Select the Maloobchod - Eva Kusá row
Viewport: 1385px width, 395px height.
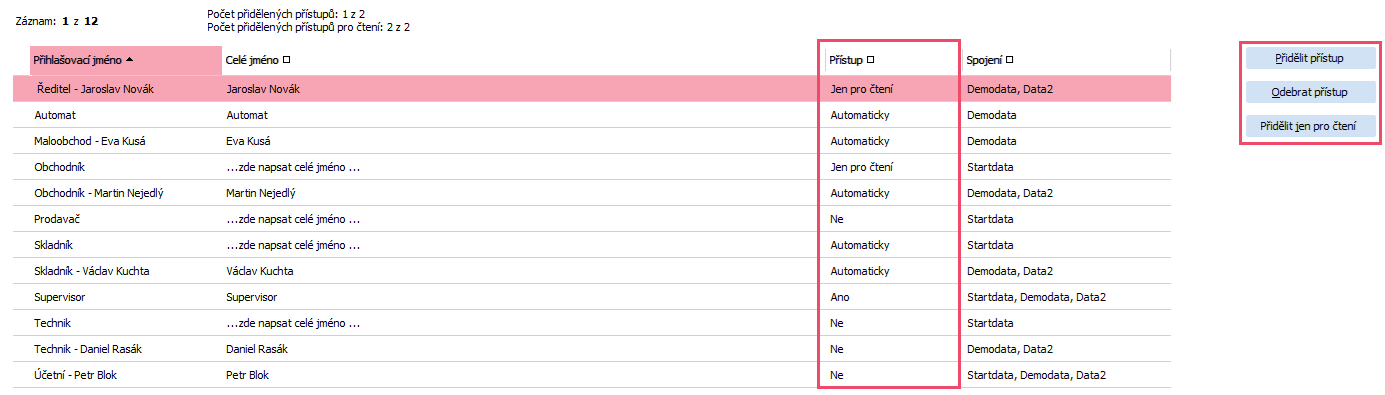point(591,141)
